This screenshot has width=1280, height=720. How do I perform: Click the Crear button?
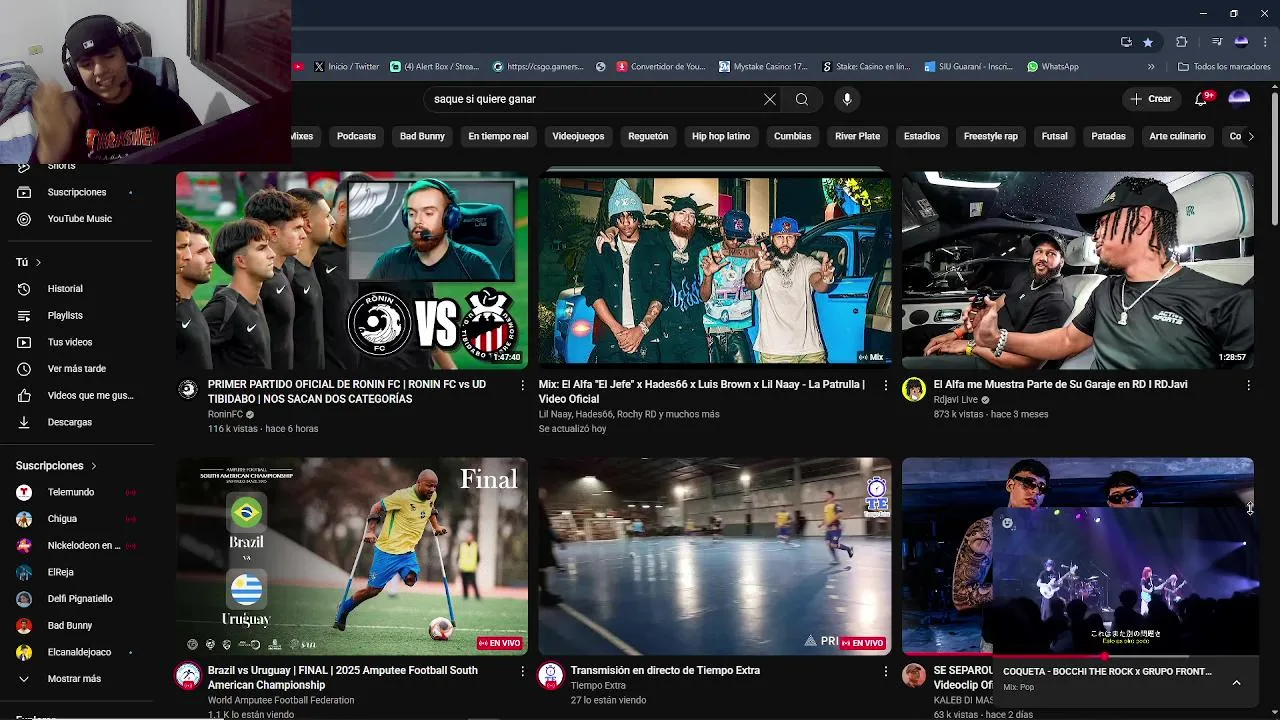(1150, 99)
